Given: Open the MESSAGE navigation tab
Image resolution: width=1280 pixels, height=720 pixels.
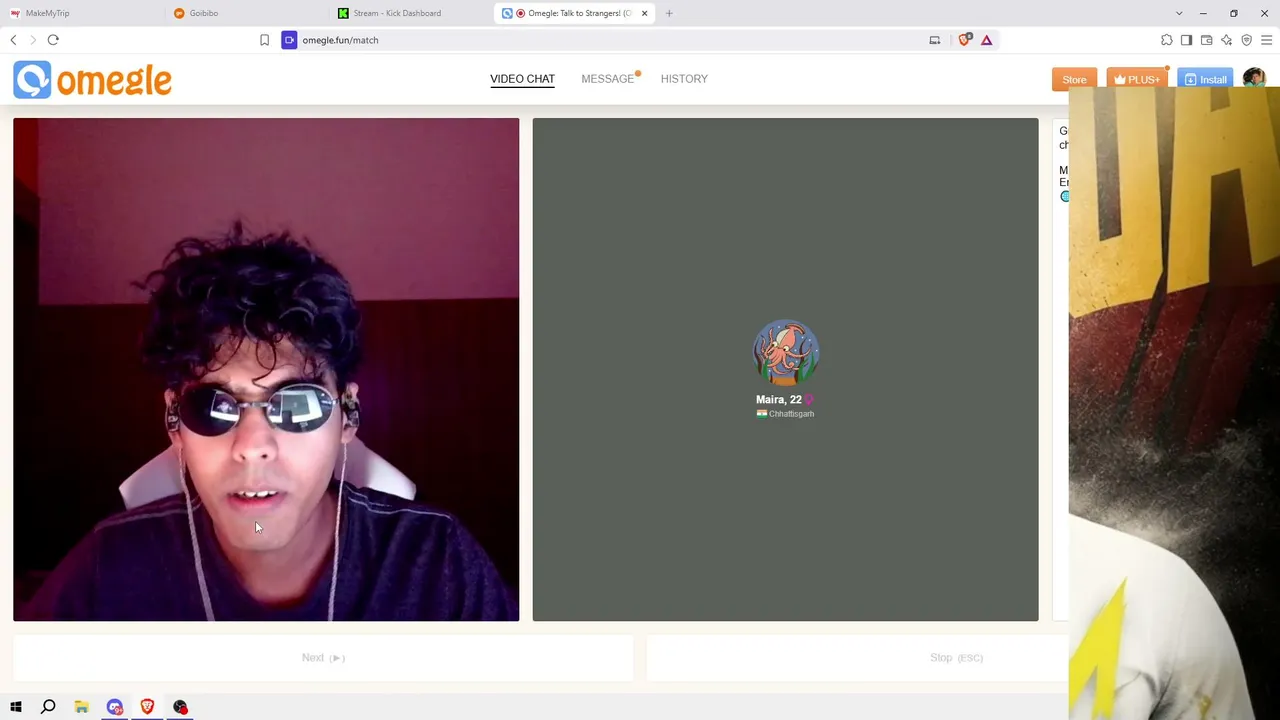Looking at the screenshot, I should point(608,79).
